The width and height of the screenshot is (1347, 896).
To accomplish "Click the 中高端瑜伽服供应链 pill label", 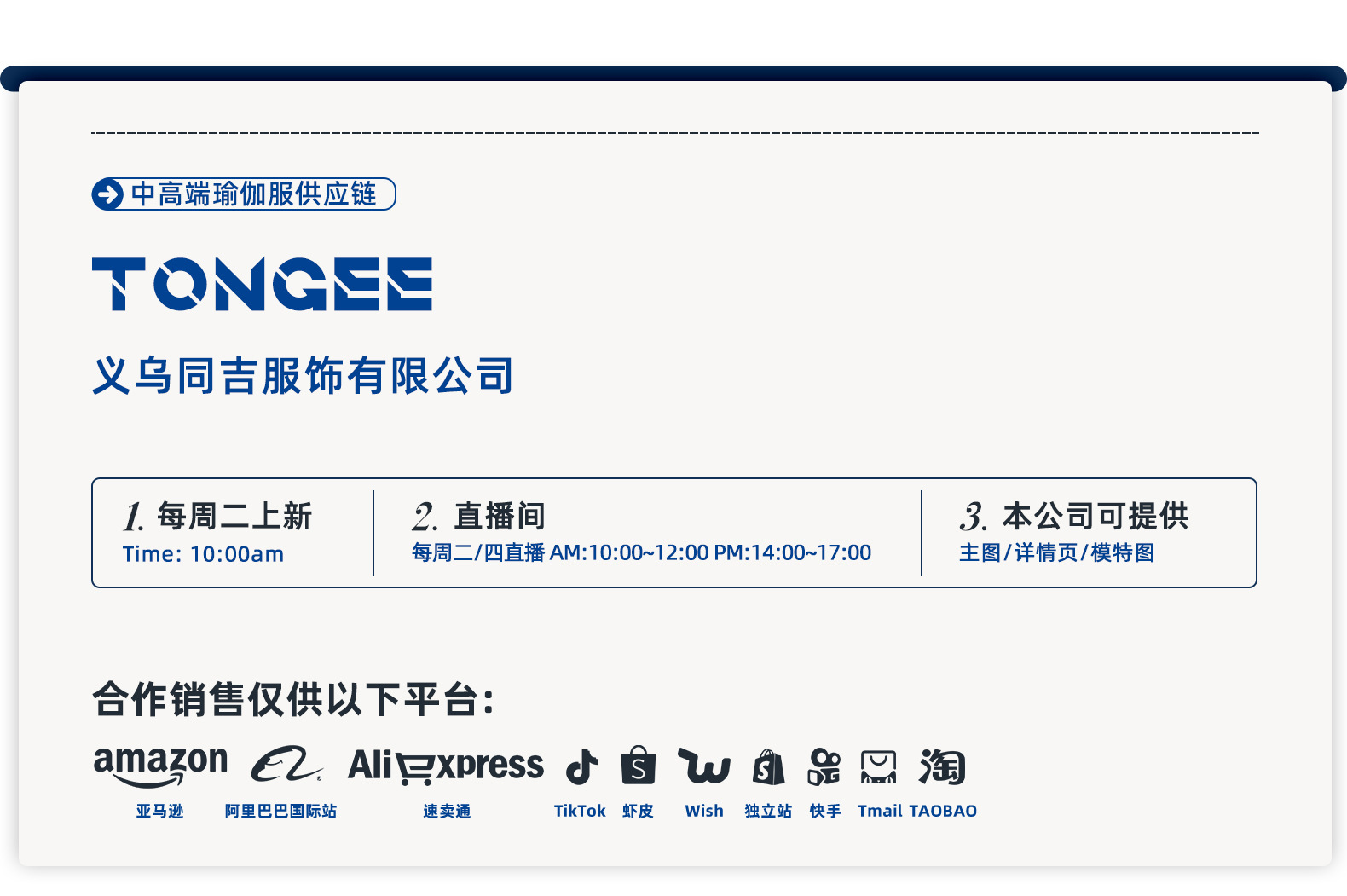I will (x=244, y=194).
